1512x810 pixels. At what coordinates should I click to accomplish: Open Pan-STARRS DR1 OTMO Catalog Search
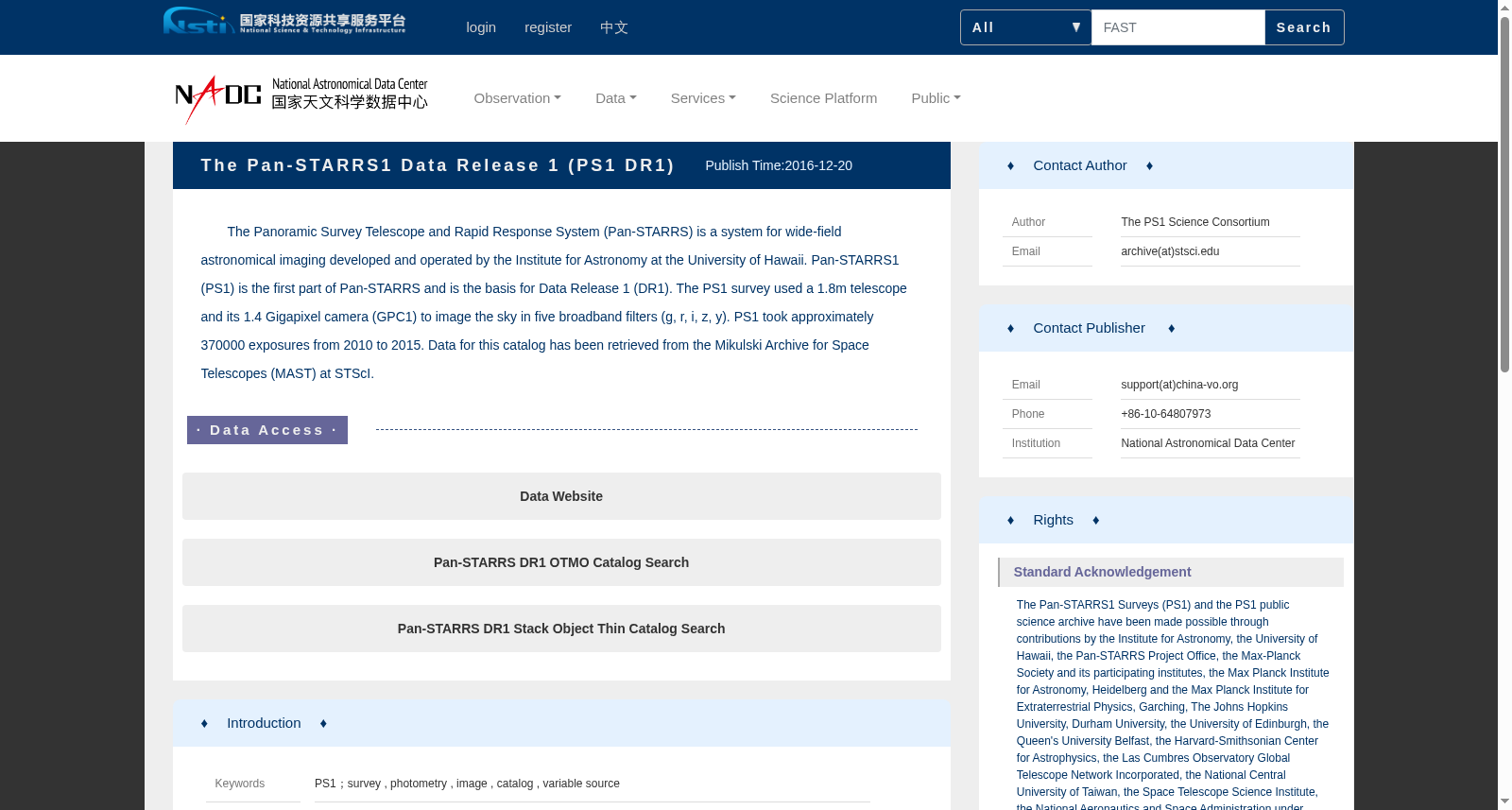pos(561,562)
